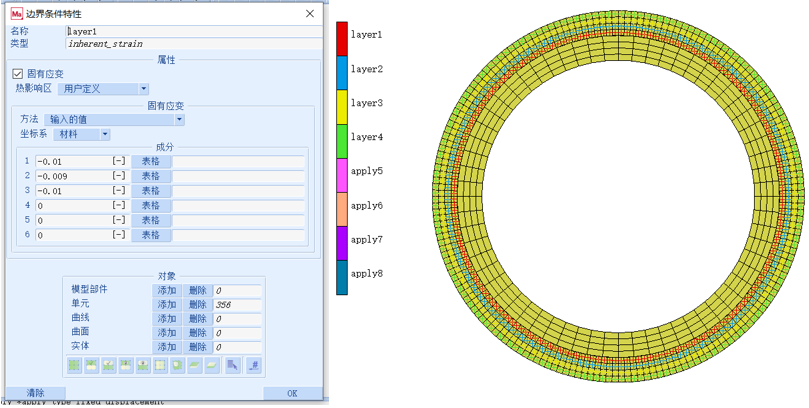Click 删除 for 实体

(198, 347)
